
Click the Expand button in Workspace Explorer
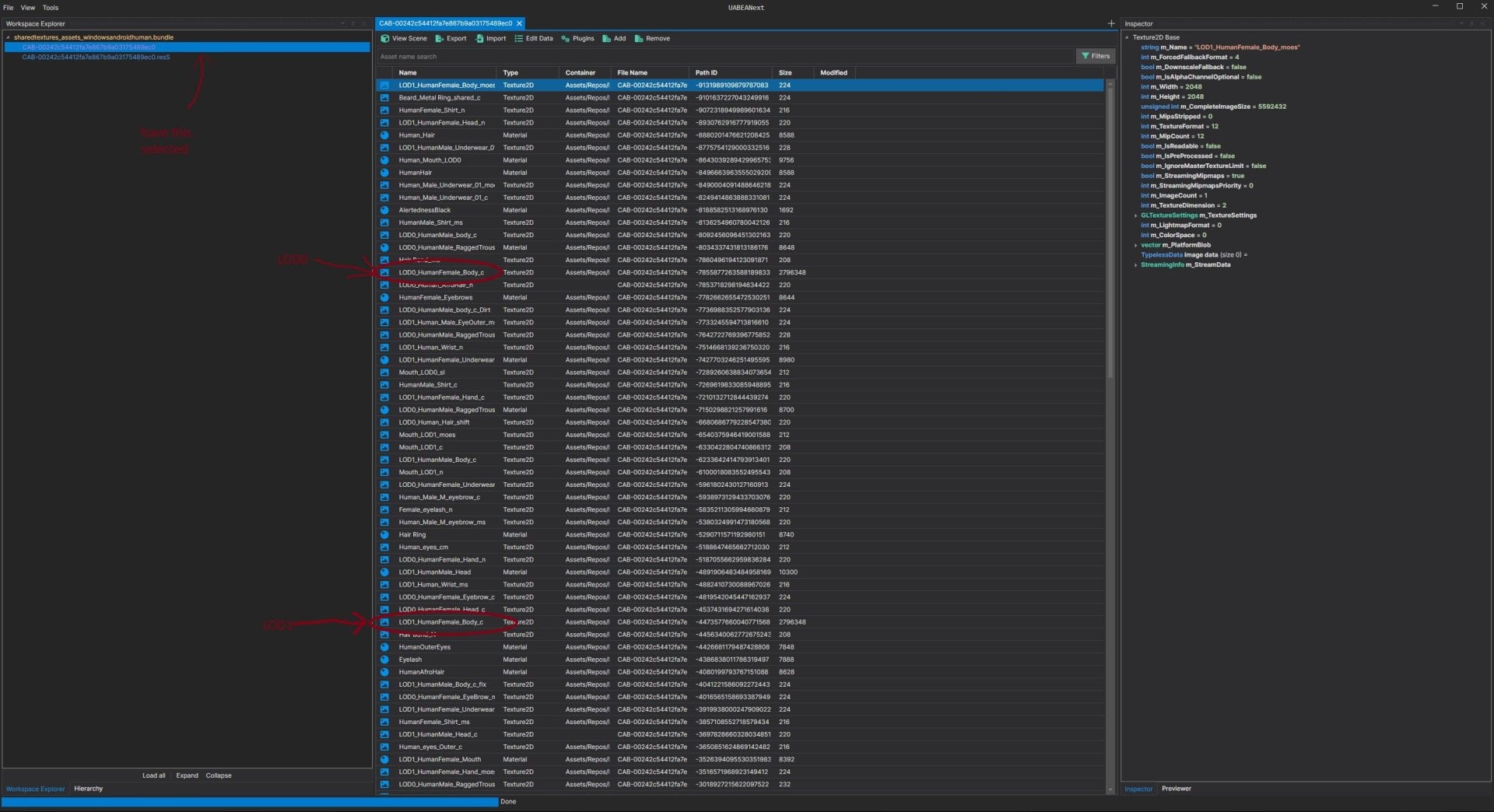(x=187, y=775)
